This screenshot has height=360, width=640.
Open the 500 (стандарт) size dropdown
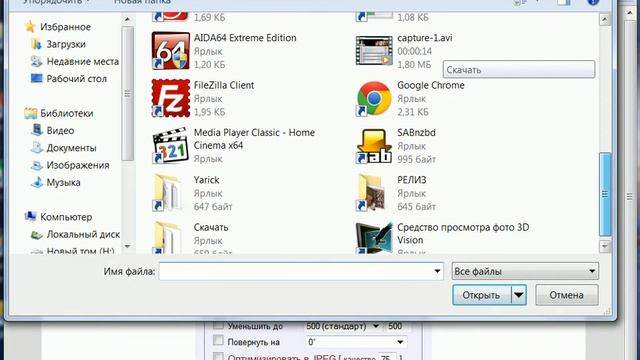tap(343, 326)
